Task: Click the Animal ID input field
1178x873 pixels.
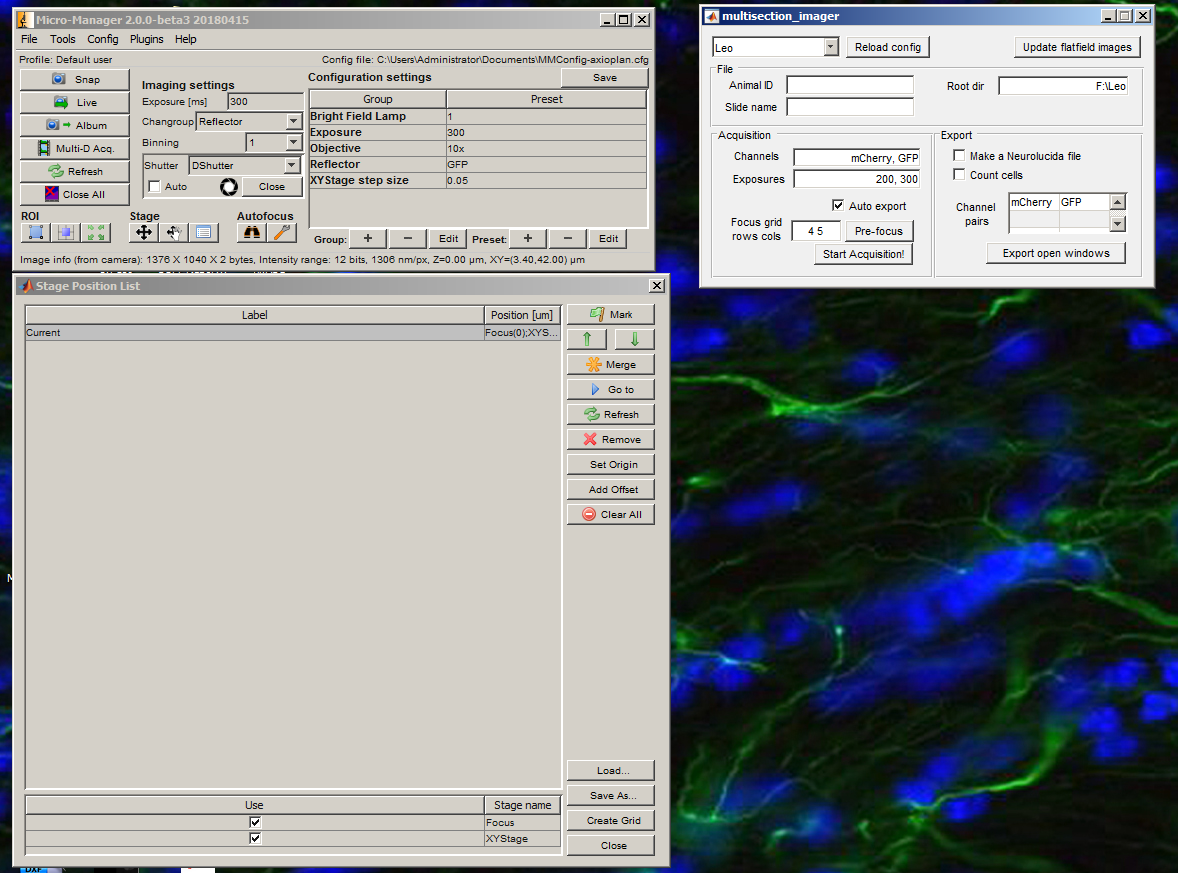Action: (850, 85)
